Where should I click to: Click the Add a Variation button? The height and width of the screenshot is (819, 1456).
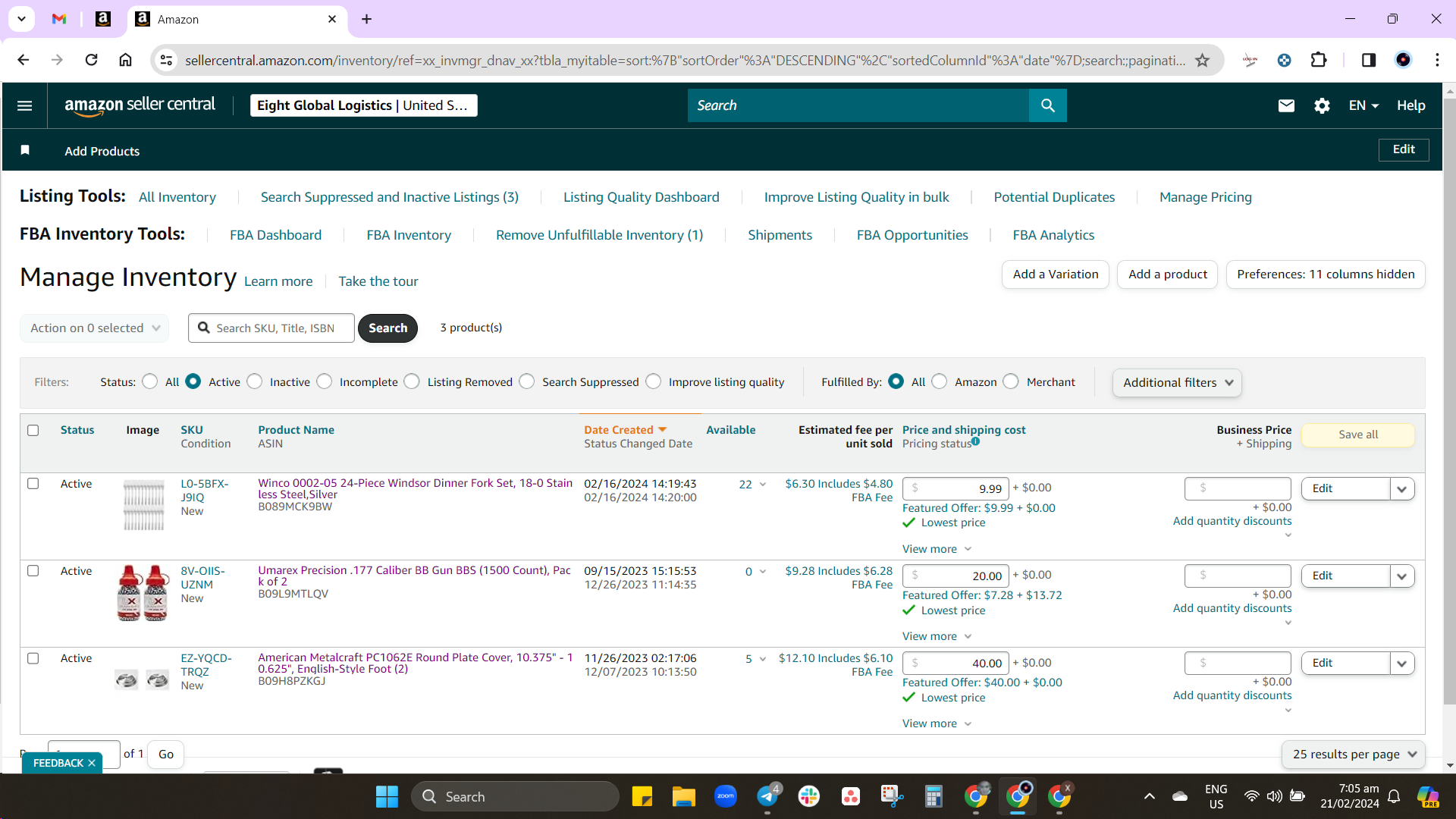point(1056,275)
